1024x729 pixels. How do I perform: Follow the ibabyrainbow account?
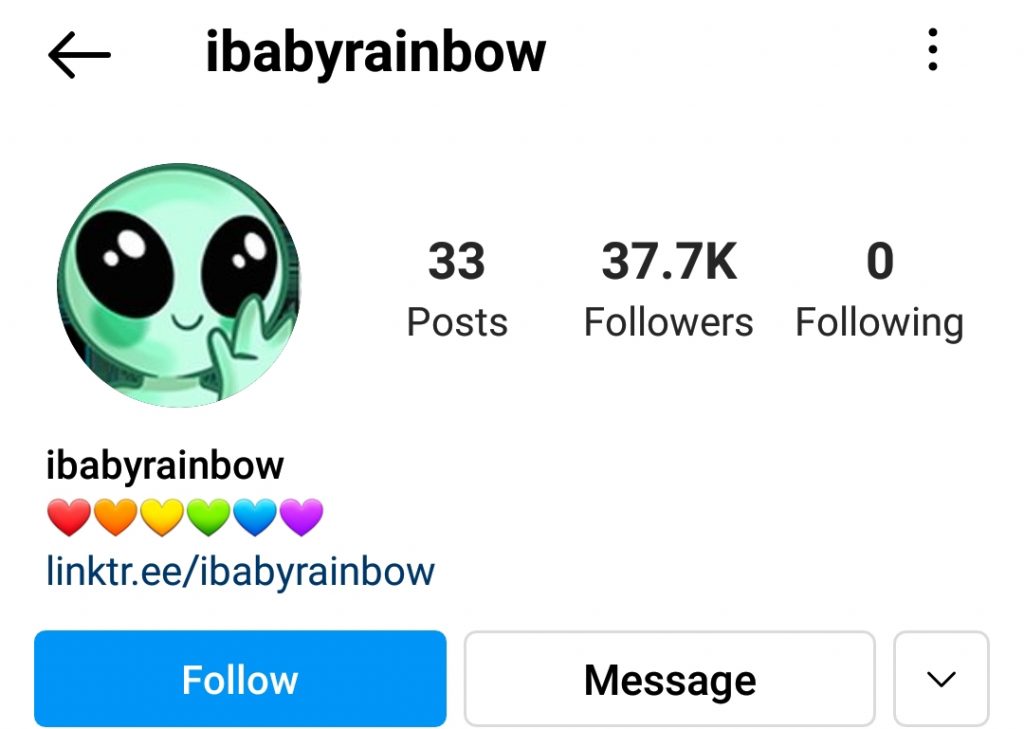click(240, 679)
